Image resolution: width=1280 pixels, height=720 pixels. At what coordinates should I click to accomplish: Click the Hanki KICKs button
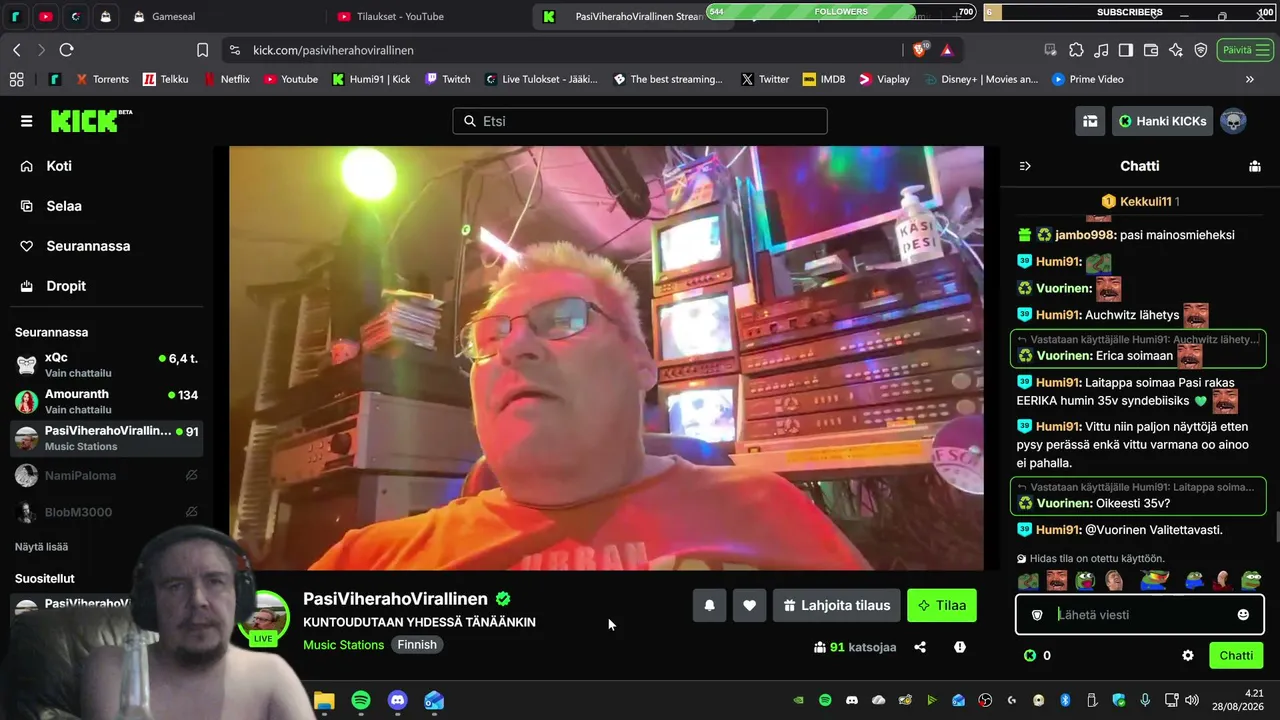[1162, 121]
